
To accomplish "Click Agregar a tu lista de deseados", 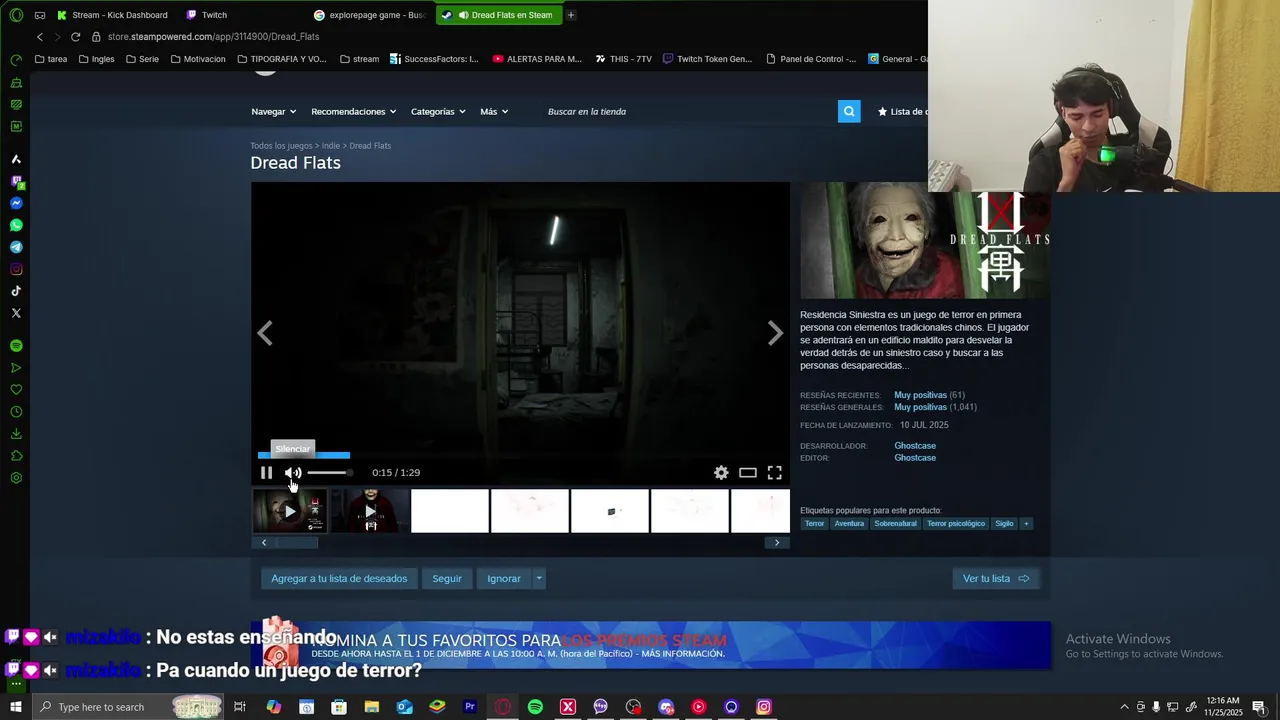I will [x=339, y=578].
